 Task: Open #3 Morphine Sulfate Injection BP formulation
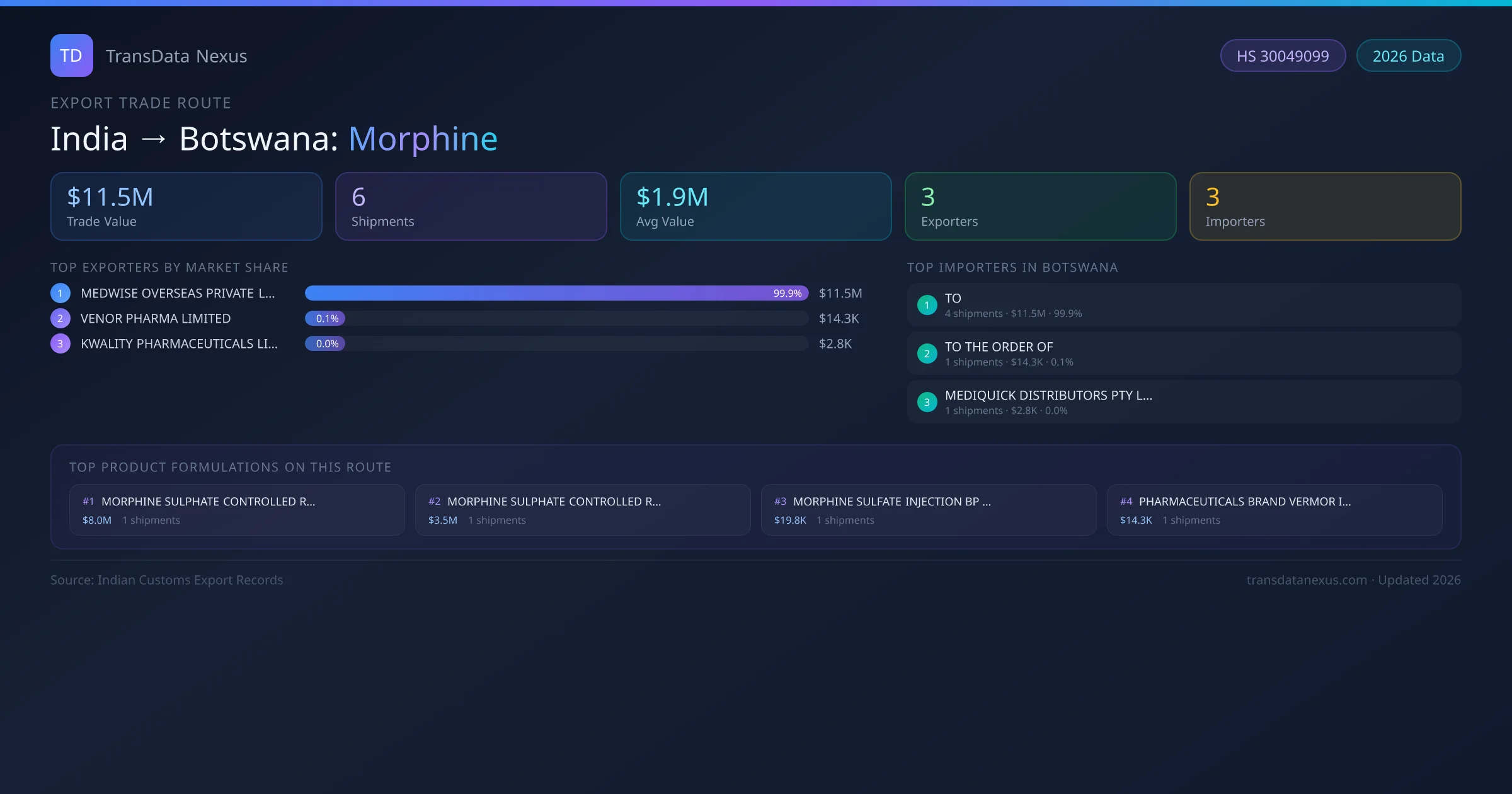pos(929,510)
